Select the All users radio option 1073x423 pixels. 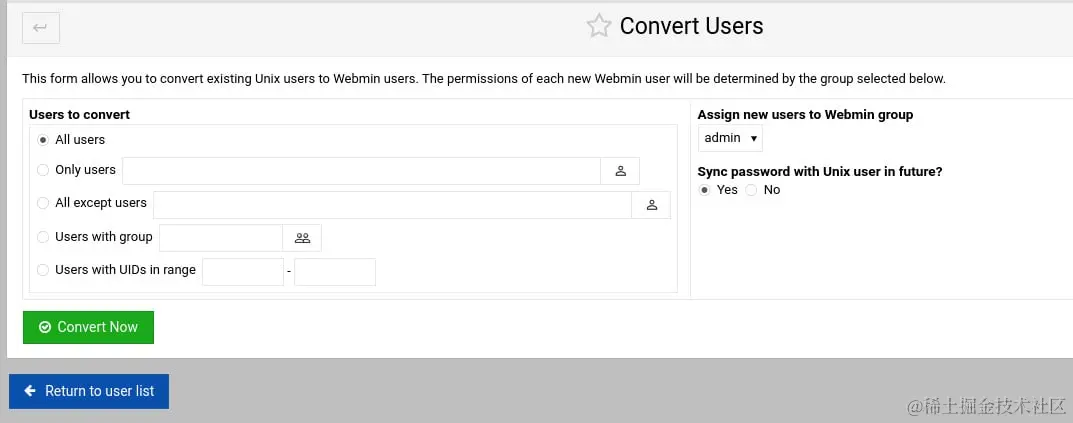(43, 140)
